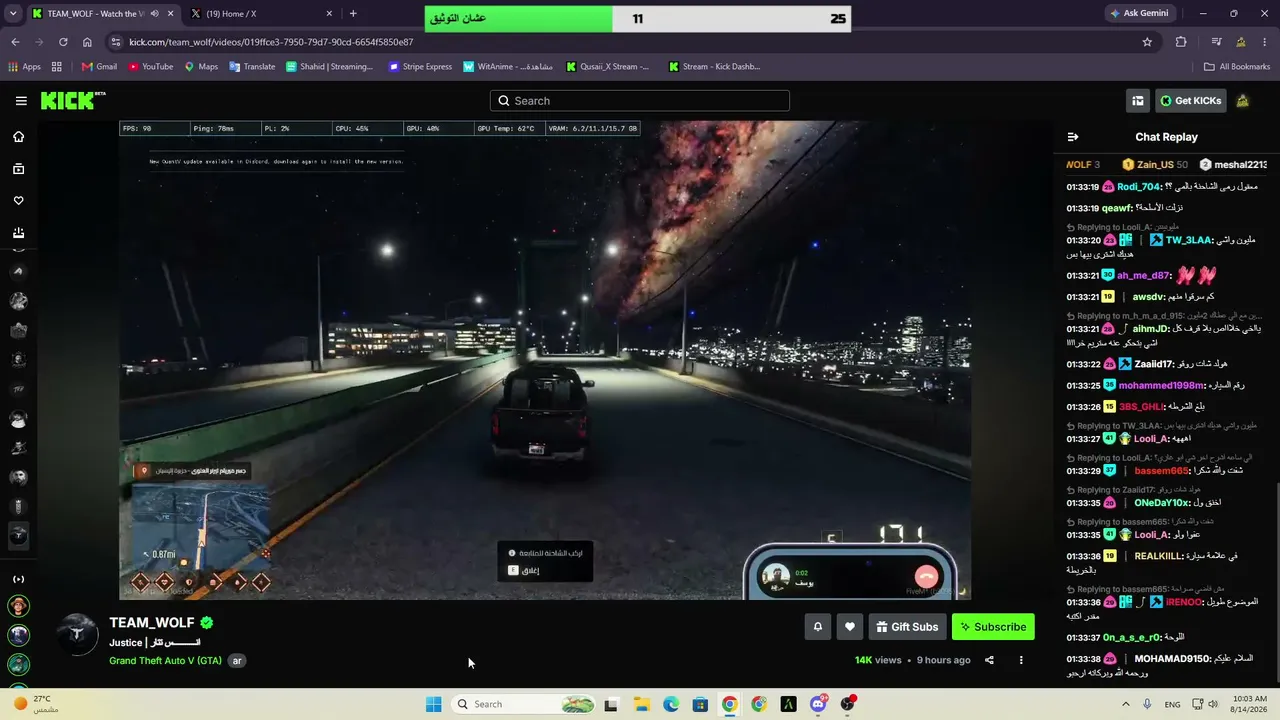The height and width of the screenshot is (720, 1280).
Task: Open Chrome's three-dot menu
Action: click(1265, 42)
